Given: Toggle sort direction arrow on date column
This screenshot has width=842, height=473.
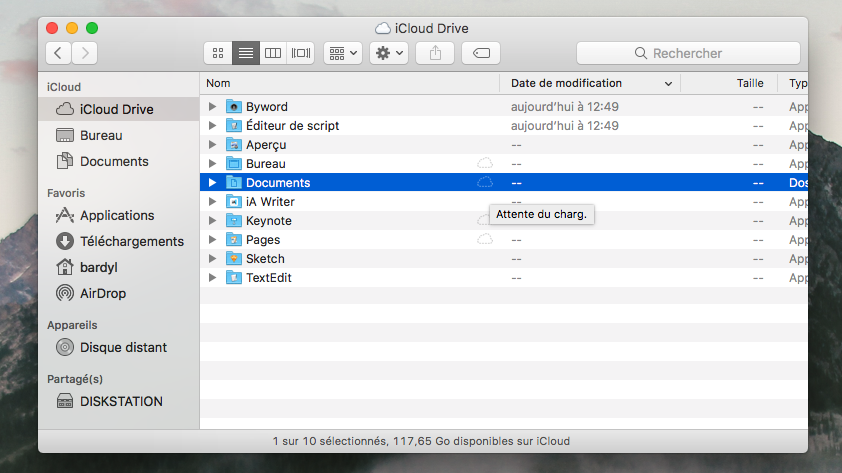Looking at the screenshot, I should [x=668, y=84].
